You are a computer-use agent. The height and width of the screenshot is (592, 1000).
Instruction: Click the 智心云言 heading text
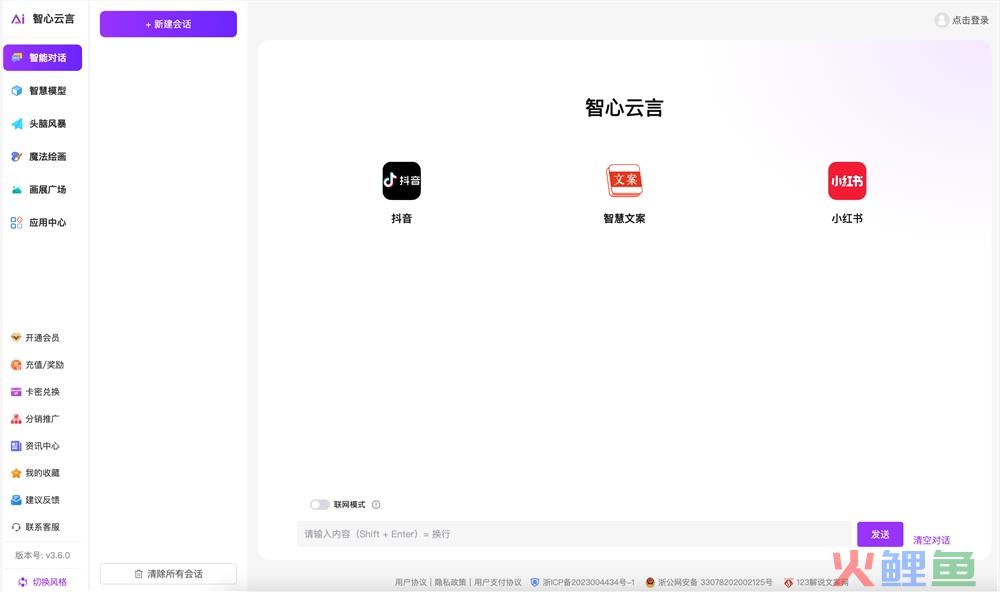pyautogui.click(x=624, y=108)
